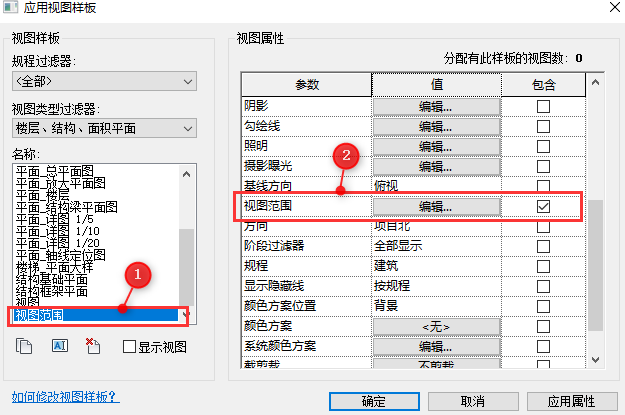The width and height of the screenshot is (625, 415).
Task: Check the include box for 阶段过滤器
Action: click(543, 246)
